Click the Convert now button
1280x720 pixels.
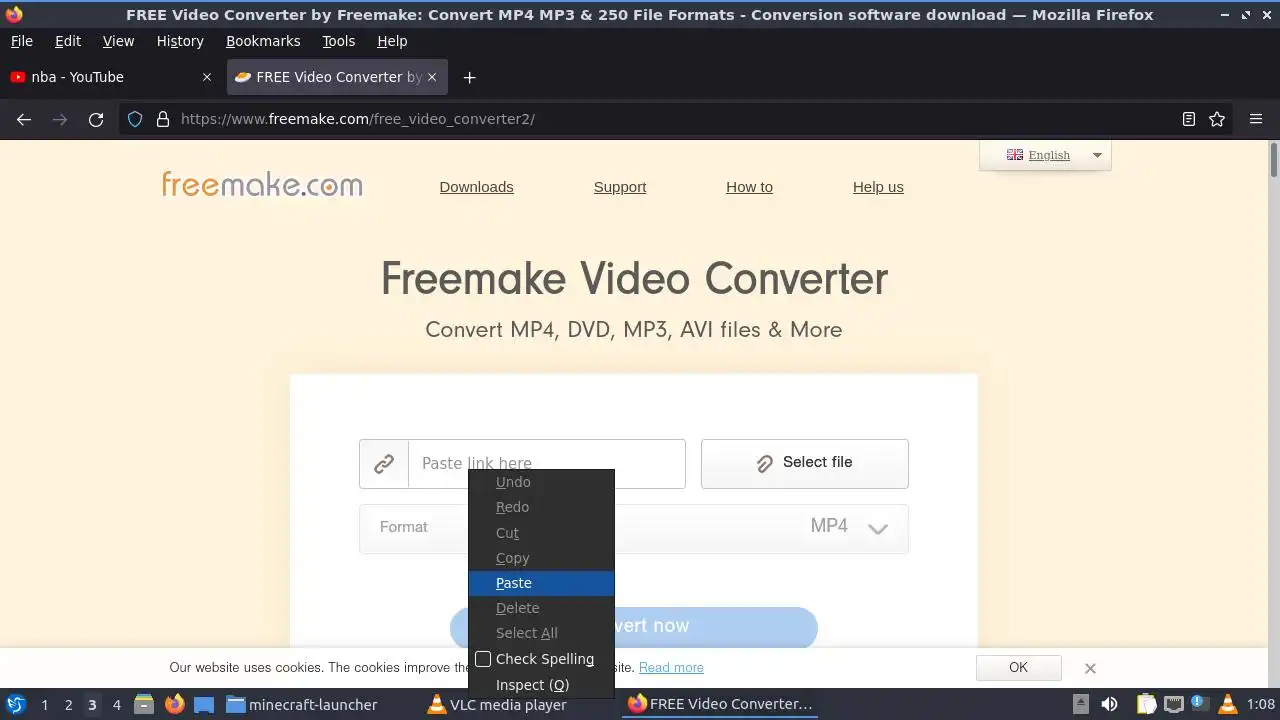point(634,626)
